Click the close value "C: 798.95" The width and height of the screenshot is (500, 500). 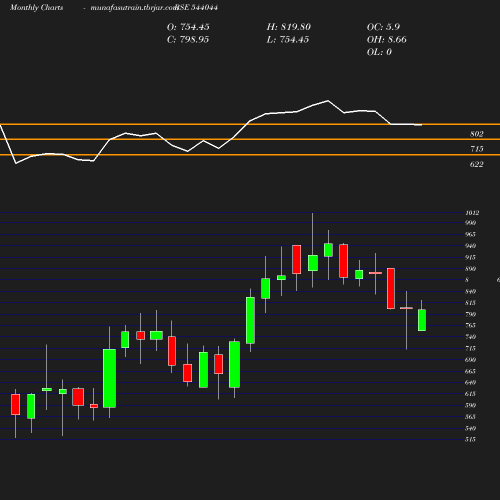tap(188, 40)
